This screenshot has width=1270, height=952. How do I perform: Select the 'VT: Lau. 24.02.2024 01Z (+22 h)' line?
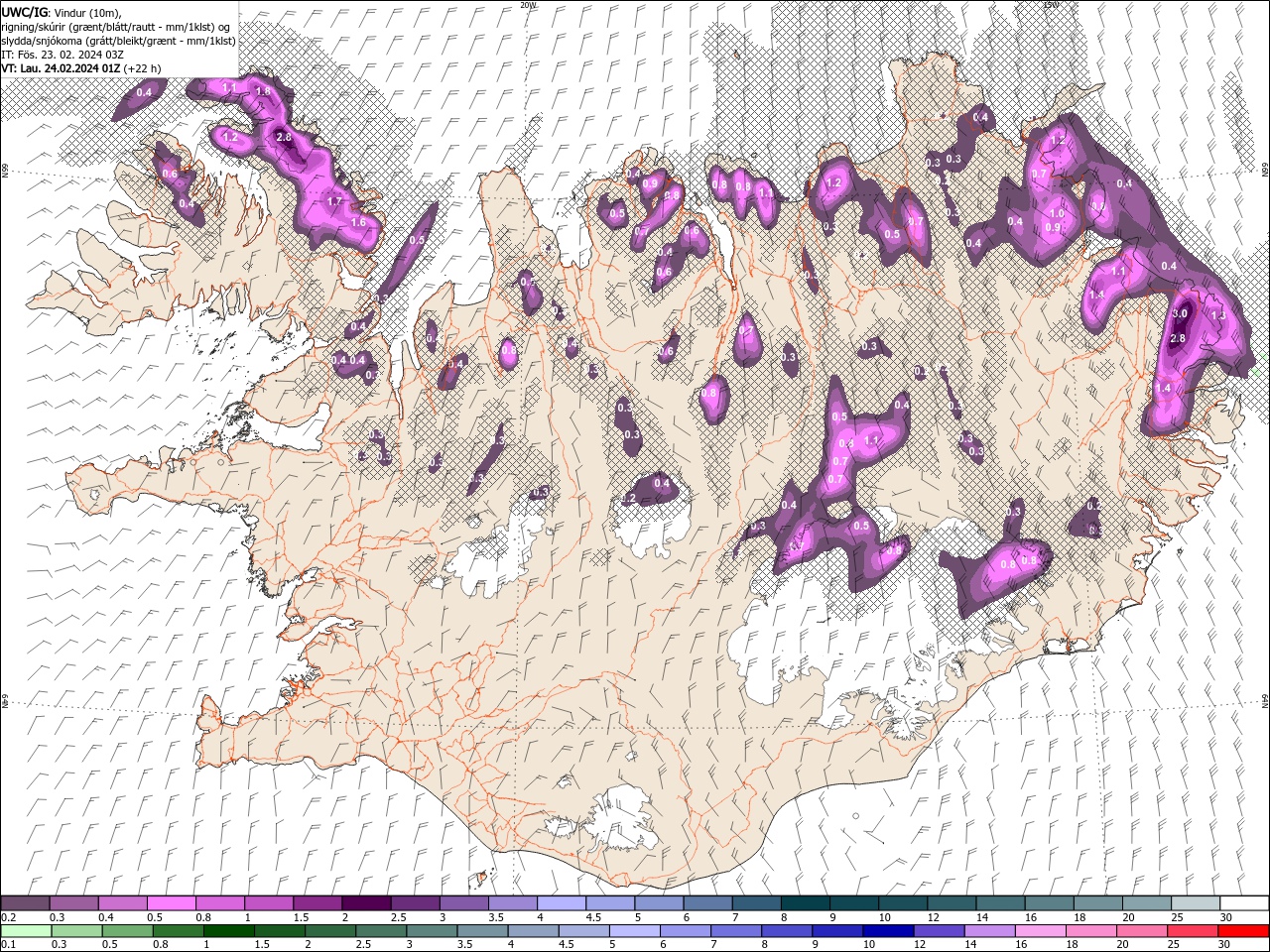point(81,67)
